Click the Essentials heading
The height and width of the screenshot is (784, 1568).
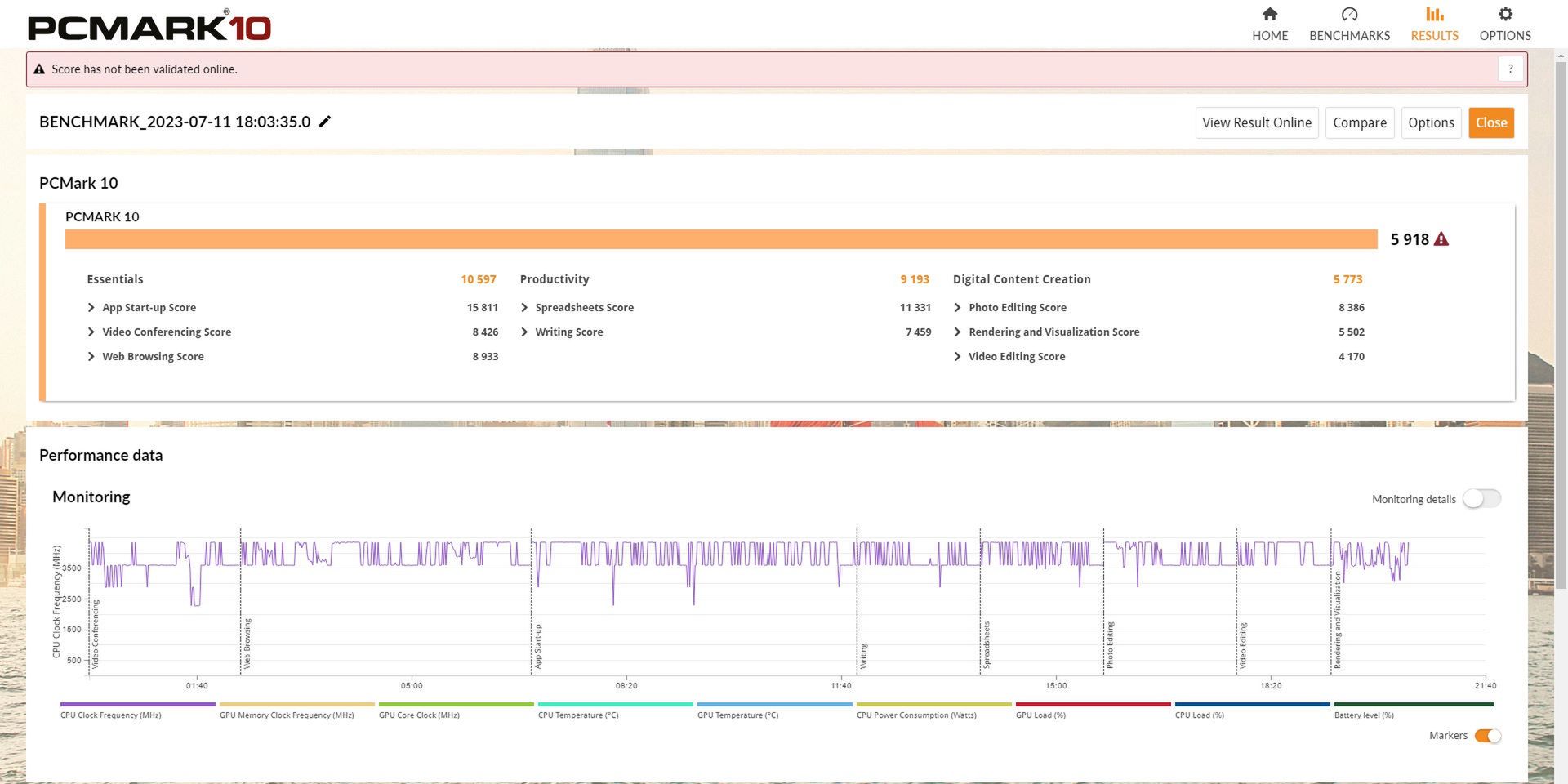pos(115,279)
